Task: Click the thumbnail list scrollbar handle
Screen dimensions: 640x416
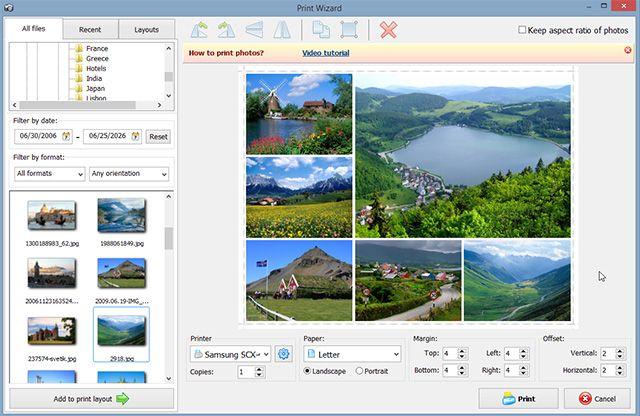Action: tap(169, 238)
